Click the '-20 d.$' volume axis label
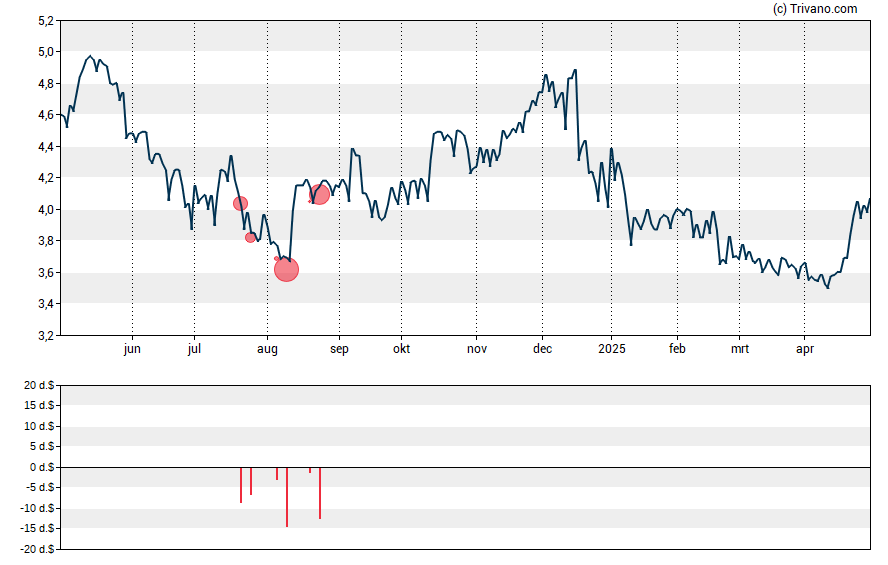888x565 pixels. [x=37, y=549]
